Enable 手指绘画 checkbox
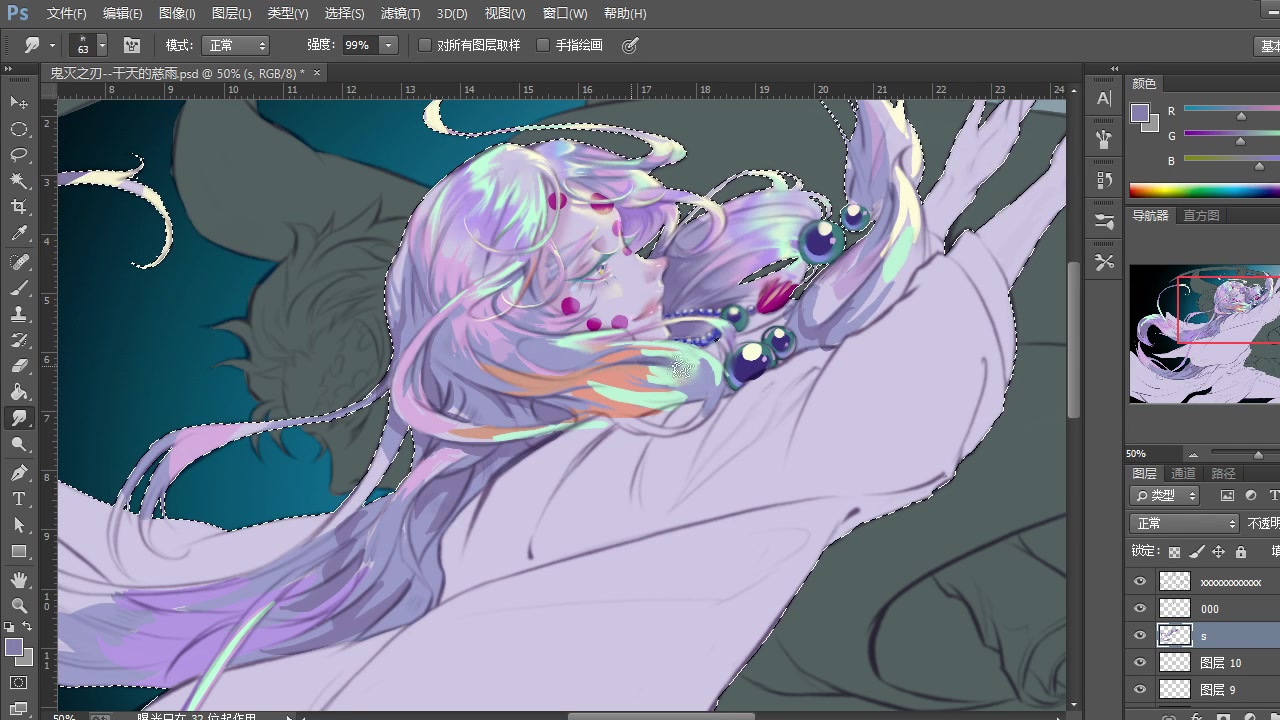1280x720 pixels. [x=543, y=45]
